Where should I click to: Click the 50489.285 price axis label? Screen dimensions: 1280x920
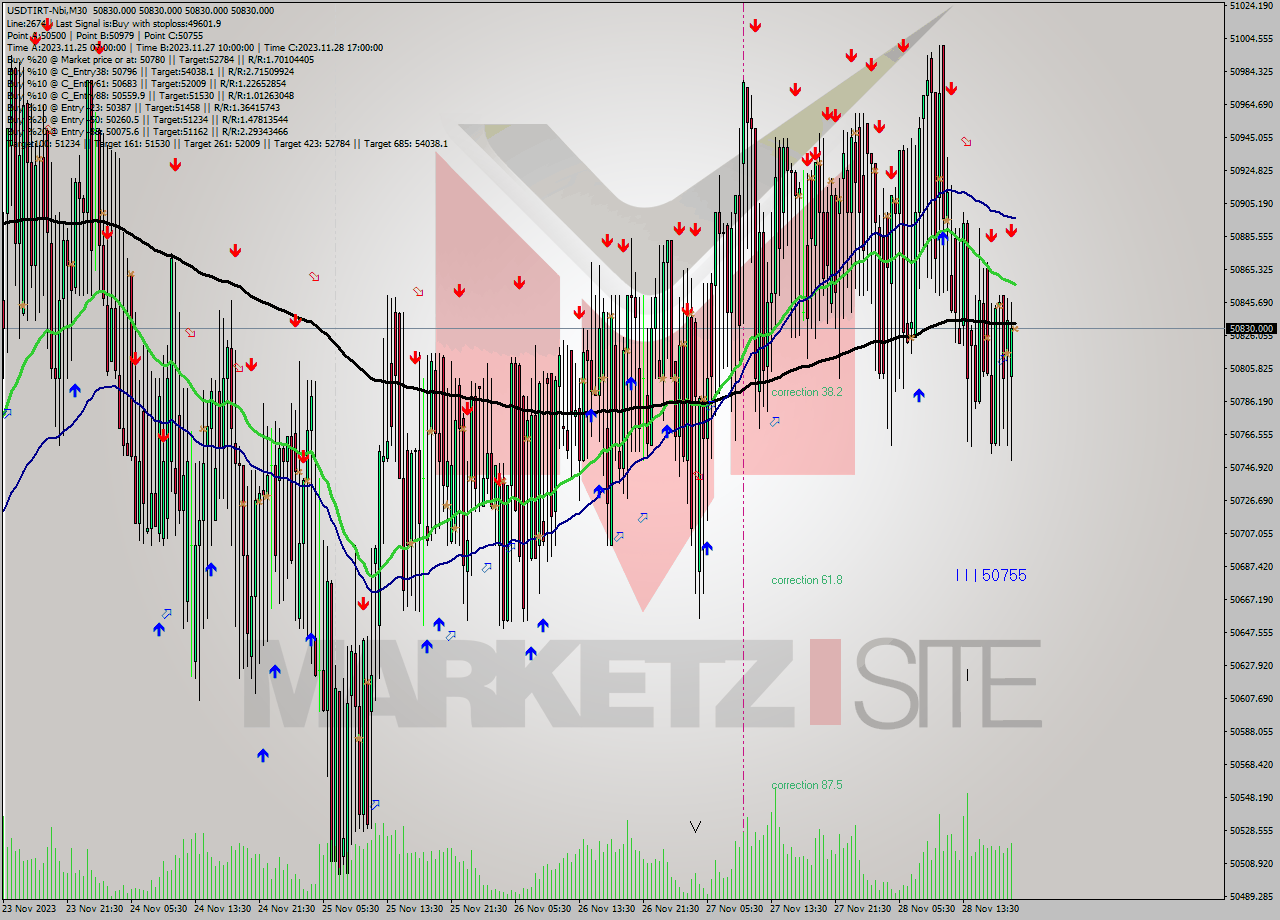click(x=1251, y=896)
